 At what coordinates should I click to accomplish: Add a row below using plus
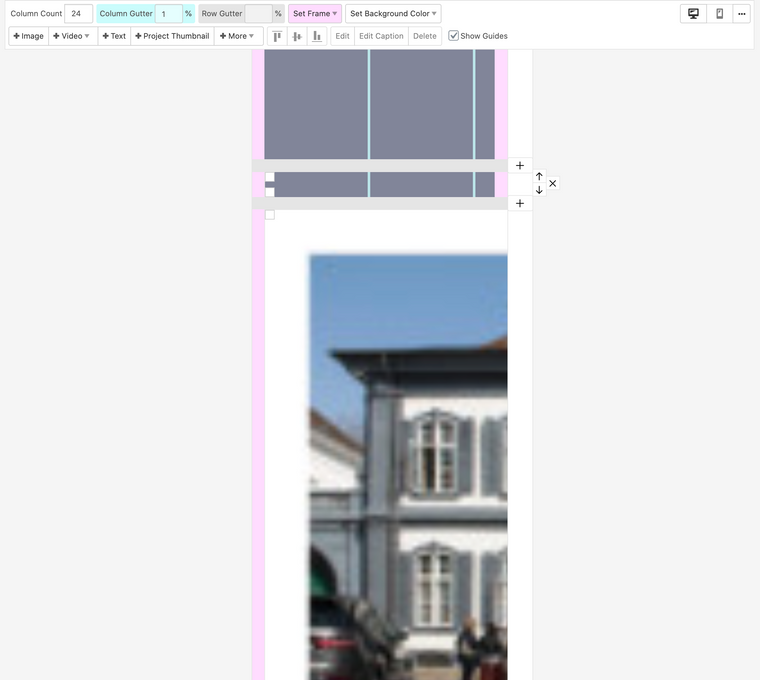520,203
